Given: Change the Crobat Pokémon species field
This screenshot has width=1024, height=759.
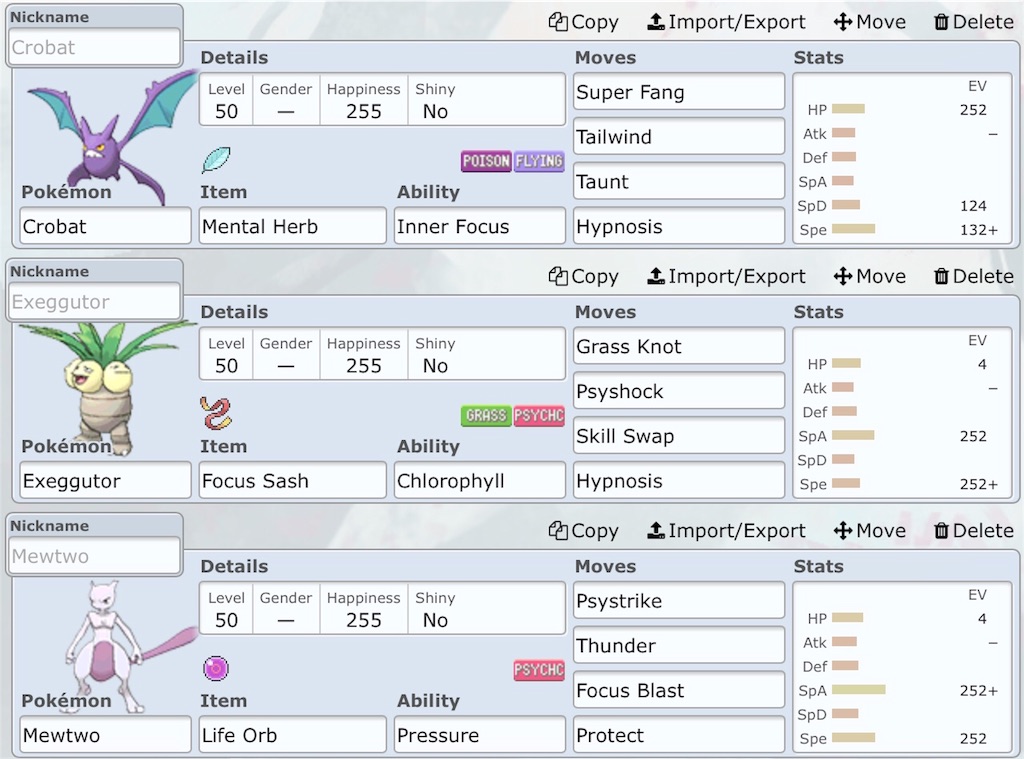Looking at the screenshot, I should [x=105, y=226].
